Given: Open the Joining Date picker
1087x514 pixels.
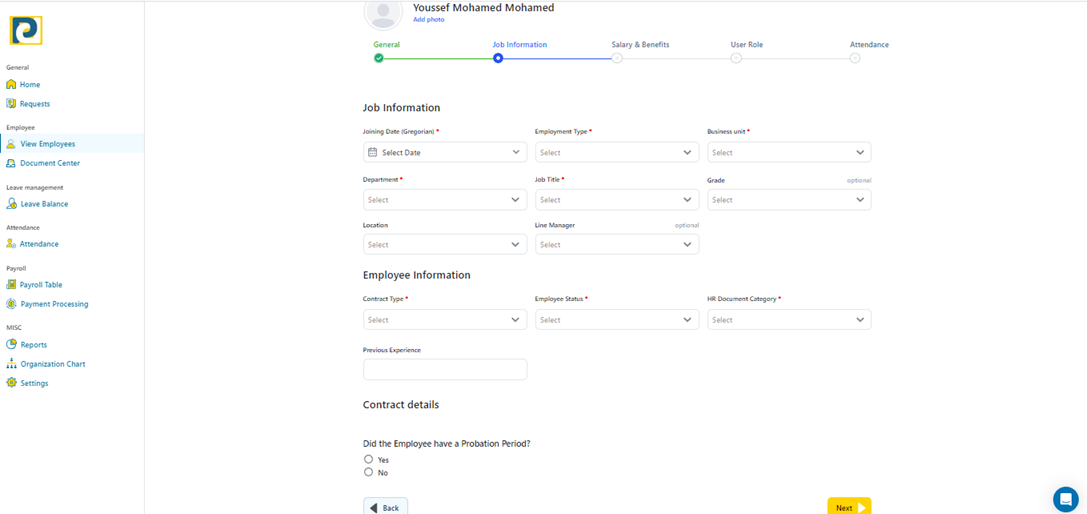Looking at the screenshot, I should click(x=444, y=153).
